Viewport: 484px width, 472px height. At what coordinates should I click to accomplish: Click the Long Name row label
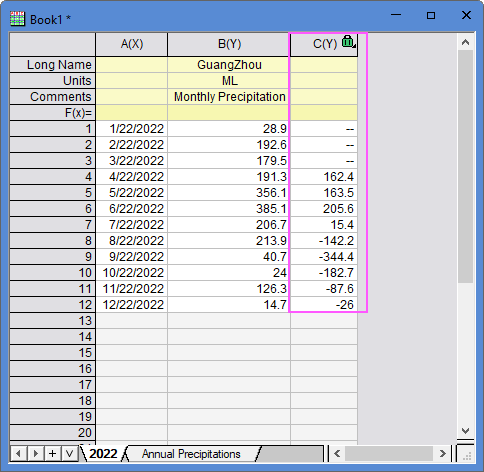(x=53, y=65)
